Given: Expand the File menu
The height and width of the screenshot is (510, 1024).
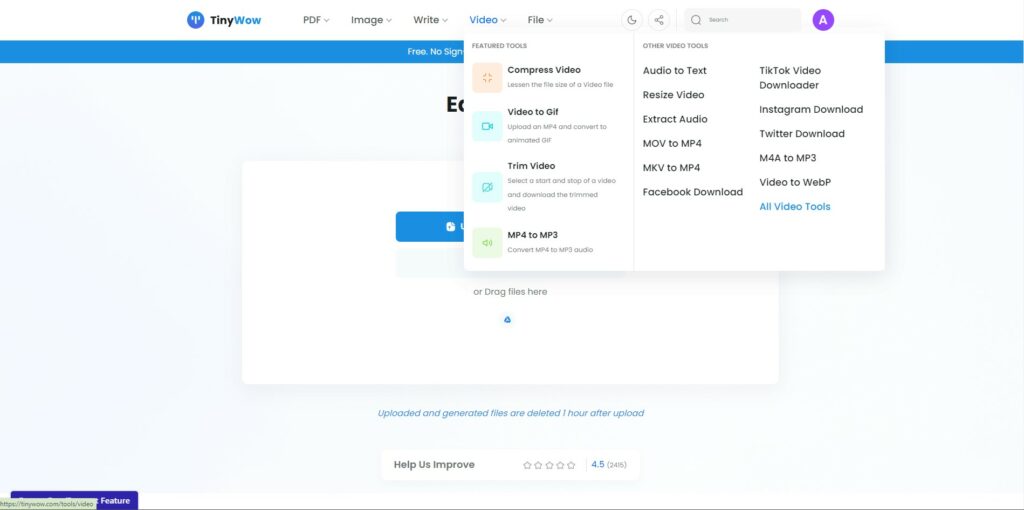Looking at the screenshot, I should (540, 20).
